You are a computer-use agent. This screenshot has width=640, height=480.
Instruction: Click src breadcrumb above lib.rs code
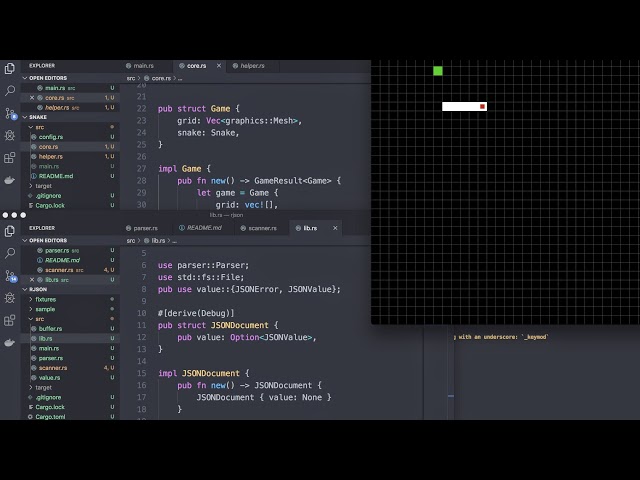[x=131, y=241]
